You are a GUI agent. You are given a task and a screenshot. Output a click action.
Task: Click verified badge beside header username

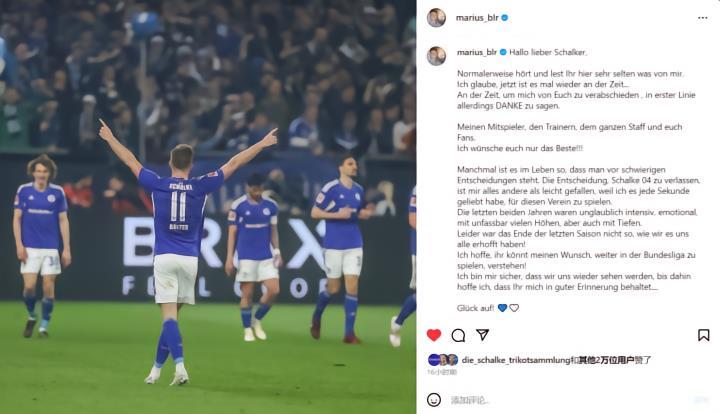(x=505, y=18)
